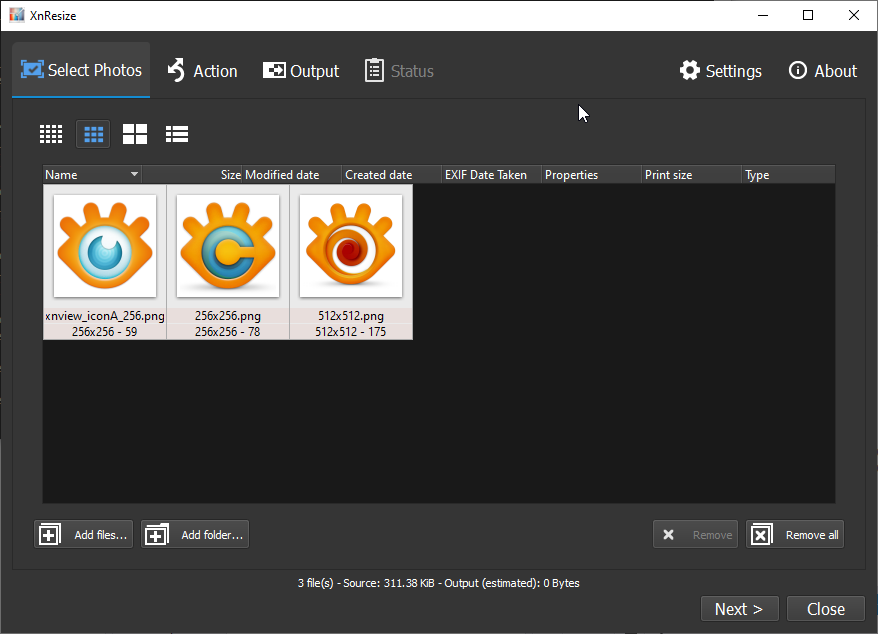Click the XnResize title bar icon
Screen dimensions: 878x634
(x=15, y=15)
